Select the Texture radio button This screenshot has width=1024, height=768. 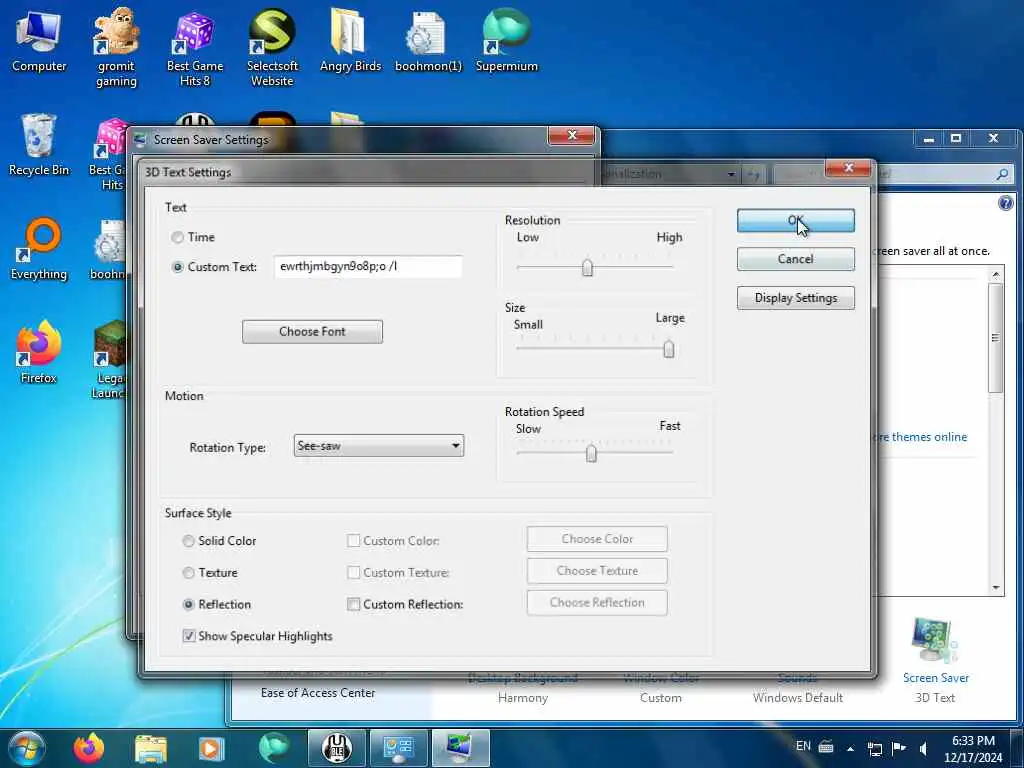coord(189,573)
